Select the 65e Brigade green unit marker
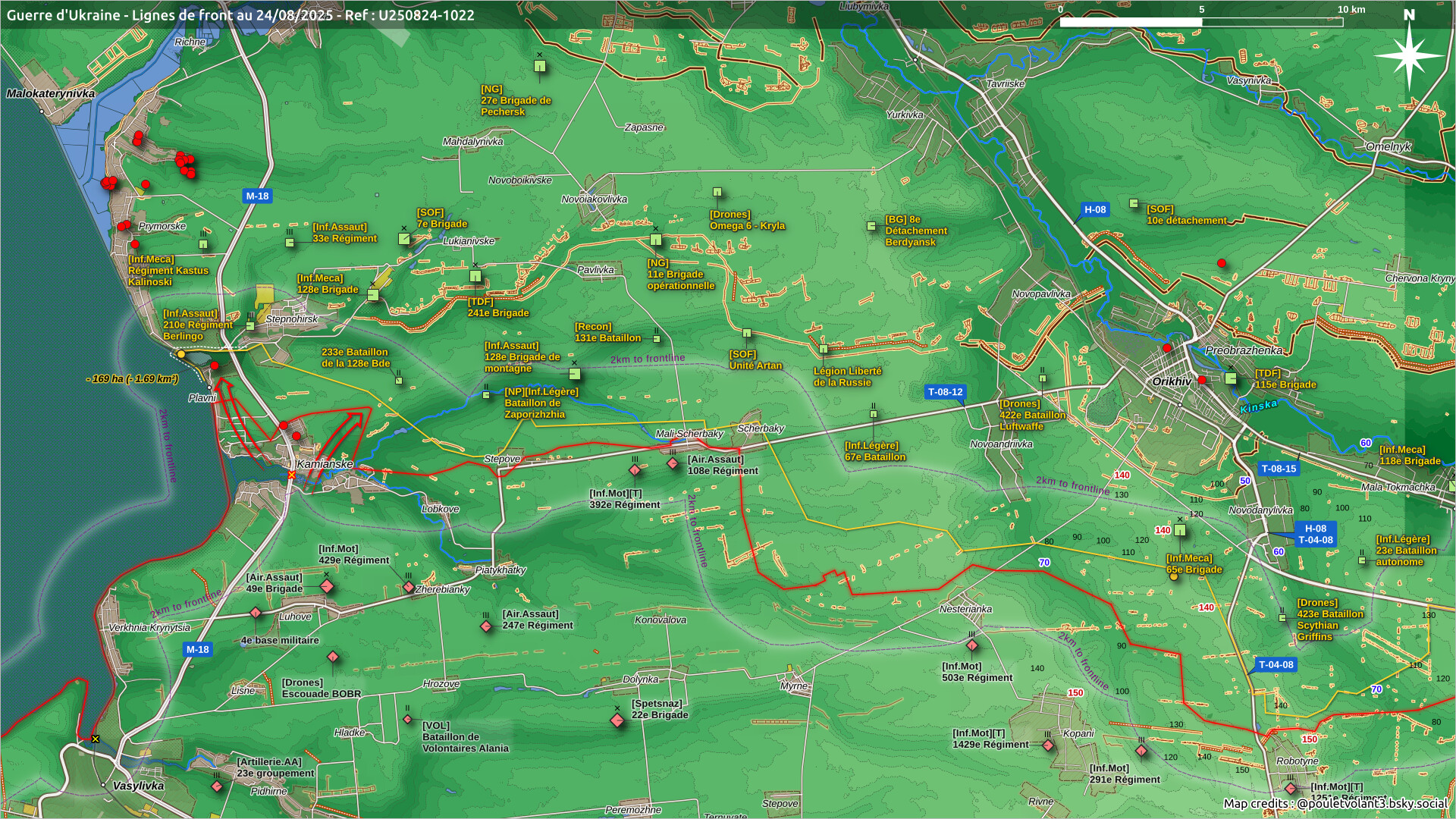 coord(1180,531)
